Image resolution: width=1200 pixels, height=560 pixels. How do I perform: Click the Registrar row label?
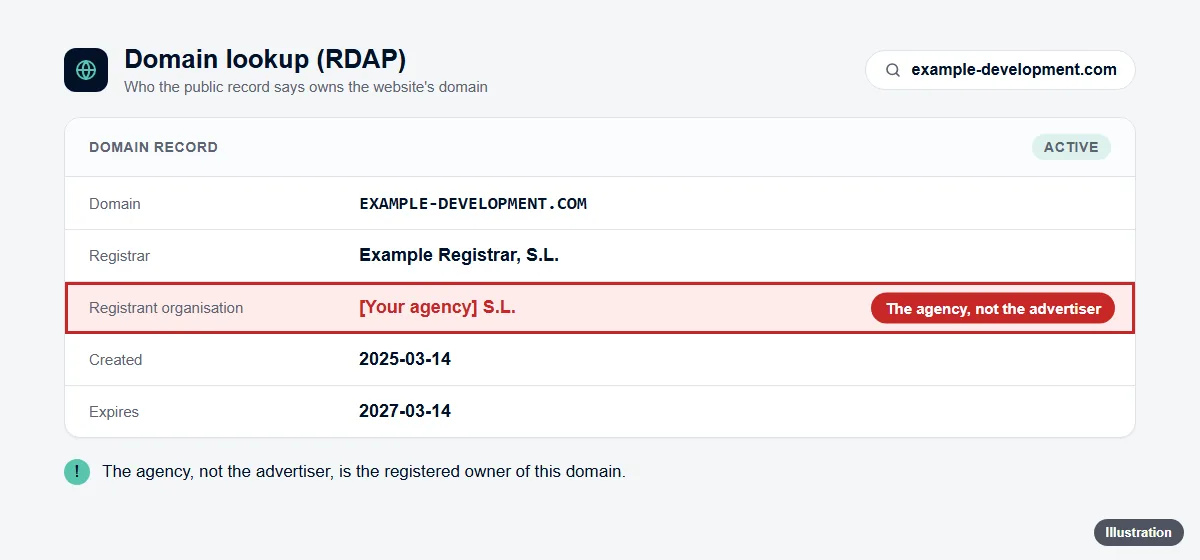(x=119, y=256)
